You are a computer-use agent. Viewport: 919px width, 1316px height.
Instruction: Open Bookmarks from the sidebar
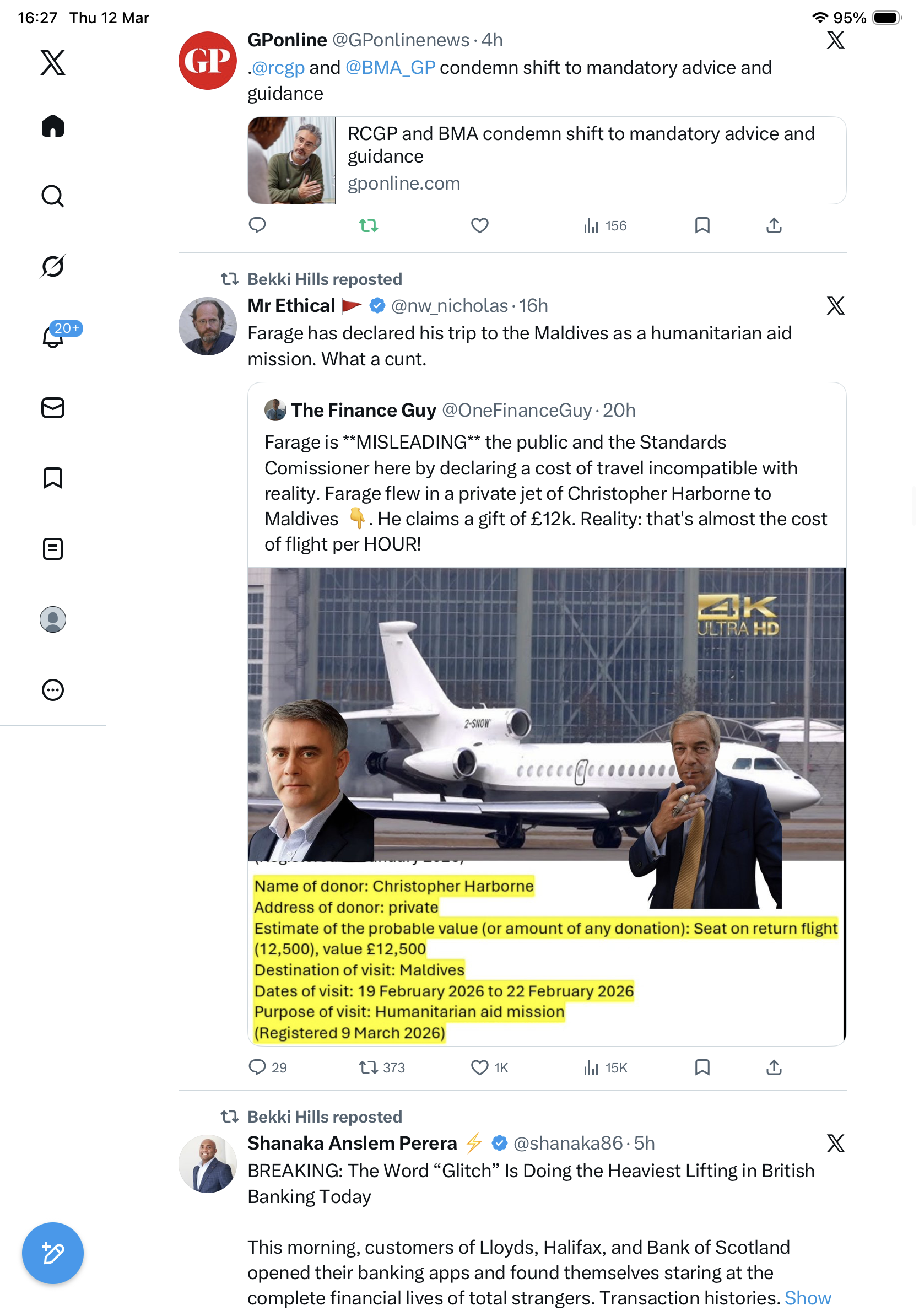click(53, 478)
